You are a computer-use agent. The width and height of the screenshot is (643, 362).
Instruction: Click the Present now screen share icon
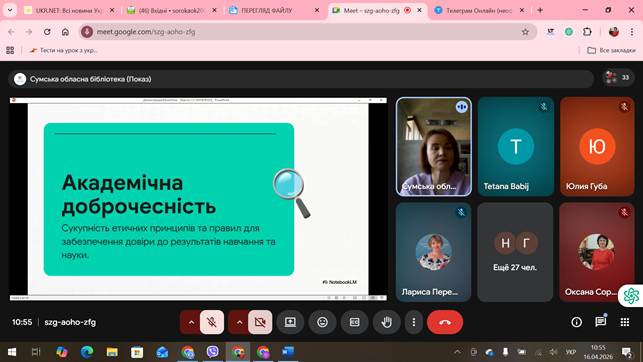pos(290,322)
